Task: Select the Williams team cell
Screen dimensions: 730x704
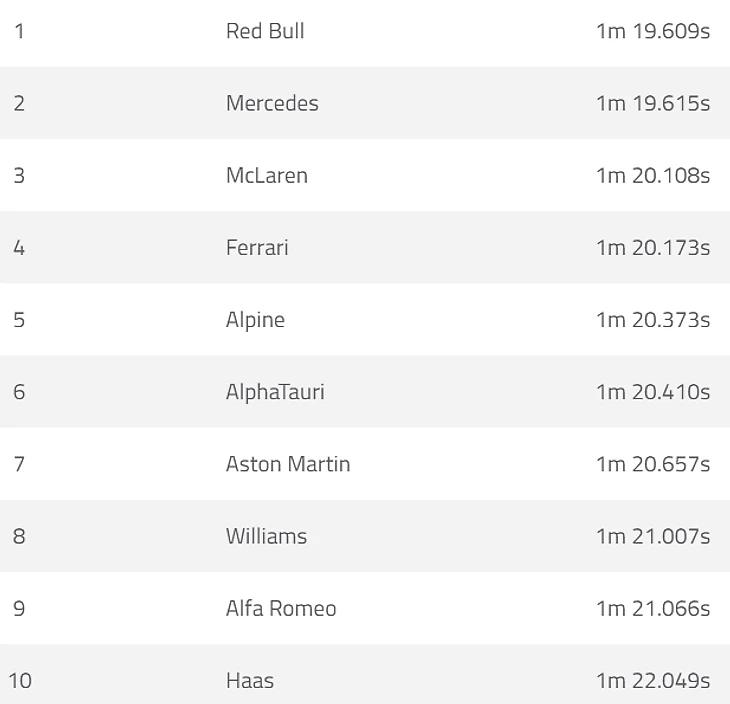Action: [266, 536]
